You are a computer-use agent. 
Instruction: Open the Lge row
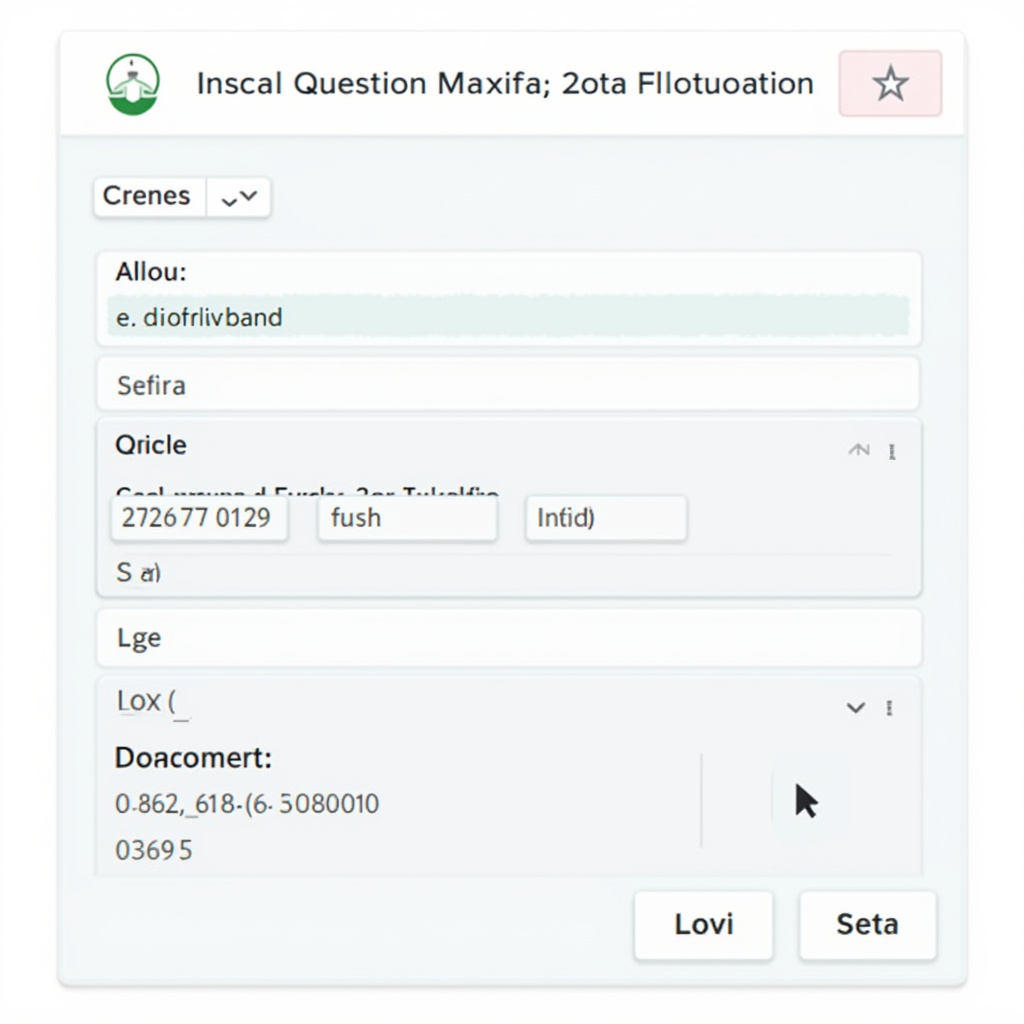click(508, 637)
